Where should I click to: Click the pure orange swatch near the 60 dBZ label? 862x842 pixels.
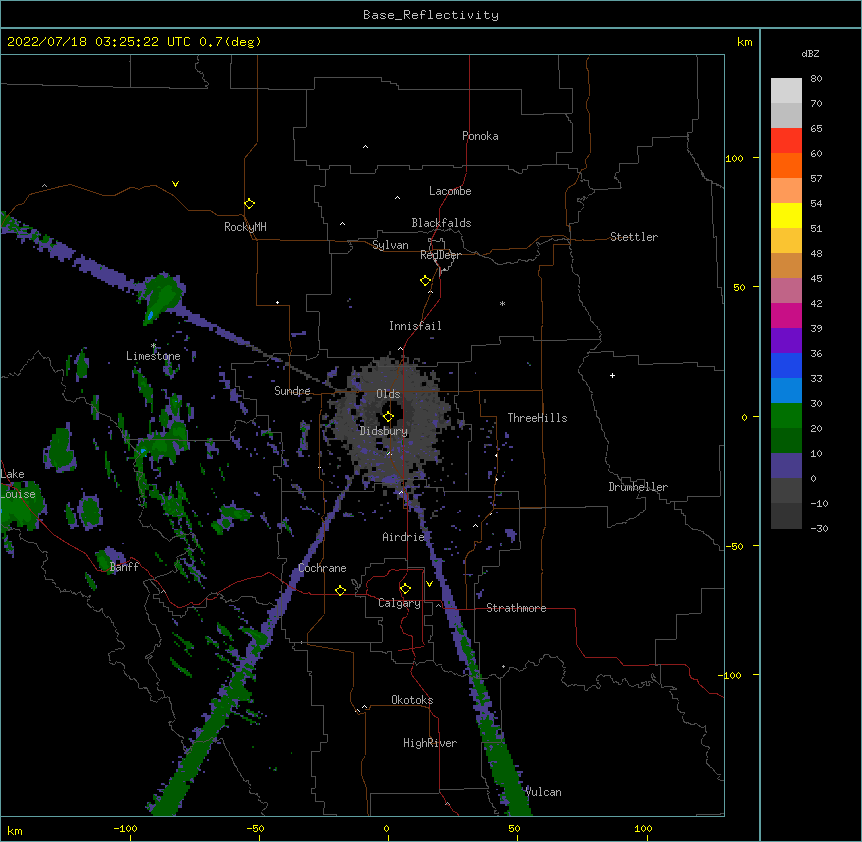tap(786, 165)
